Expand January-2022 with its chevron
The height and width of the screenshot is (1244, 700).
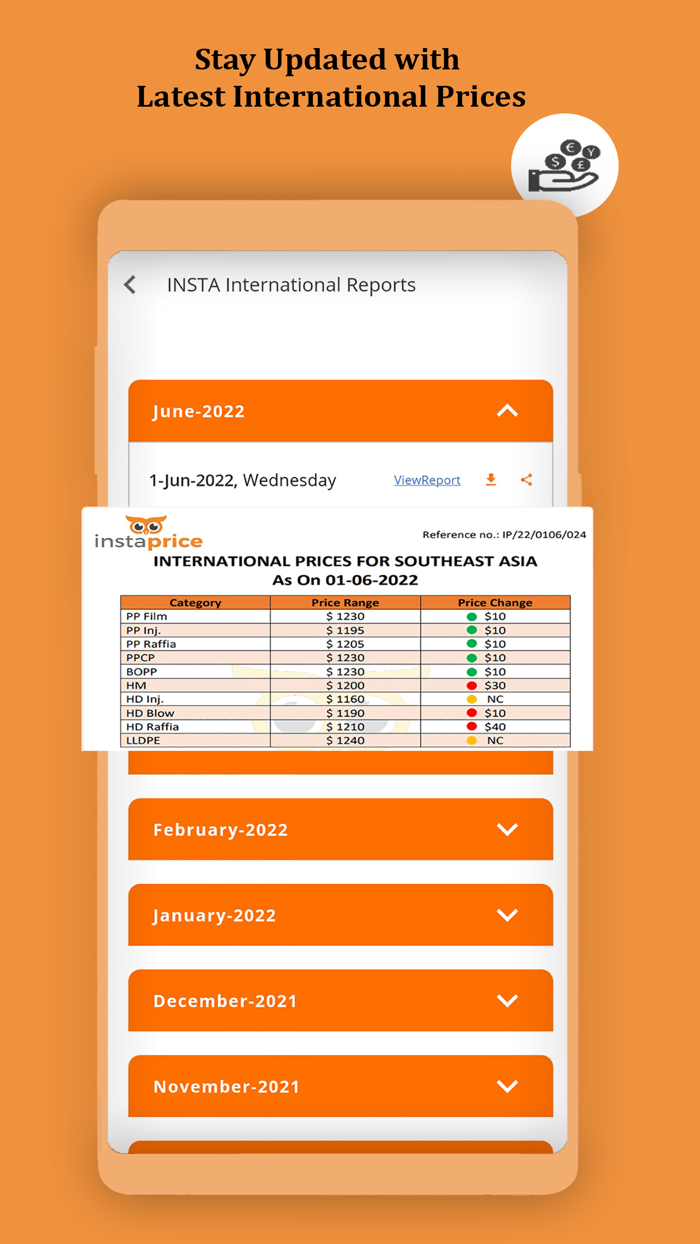tap(508, 915)
